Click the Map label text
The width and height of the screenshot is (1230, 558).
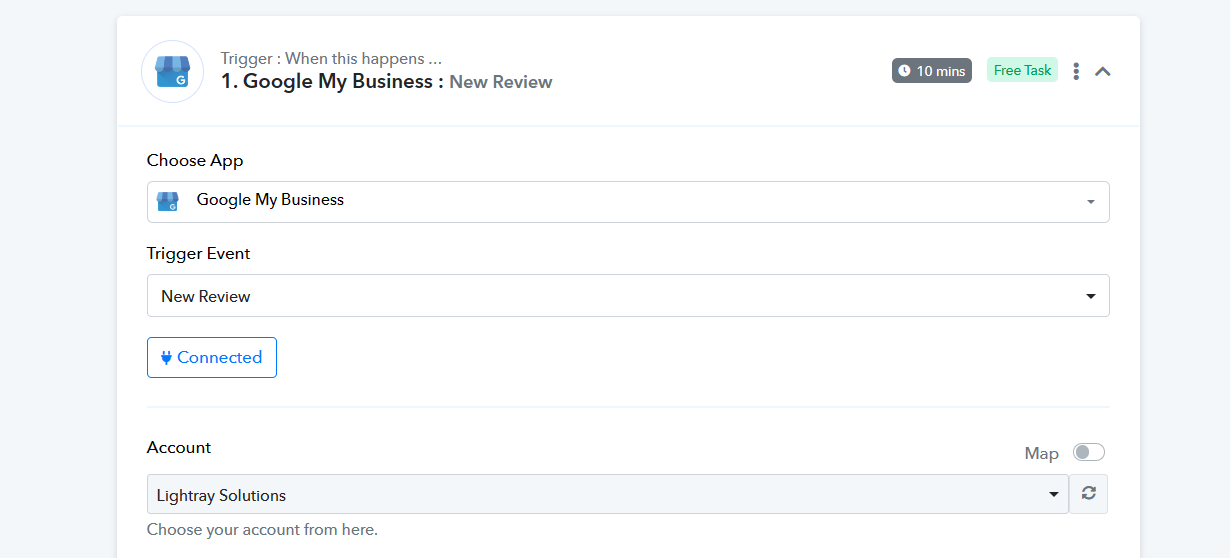tap(1041, 454)
